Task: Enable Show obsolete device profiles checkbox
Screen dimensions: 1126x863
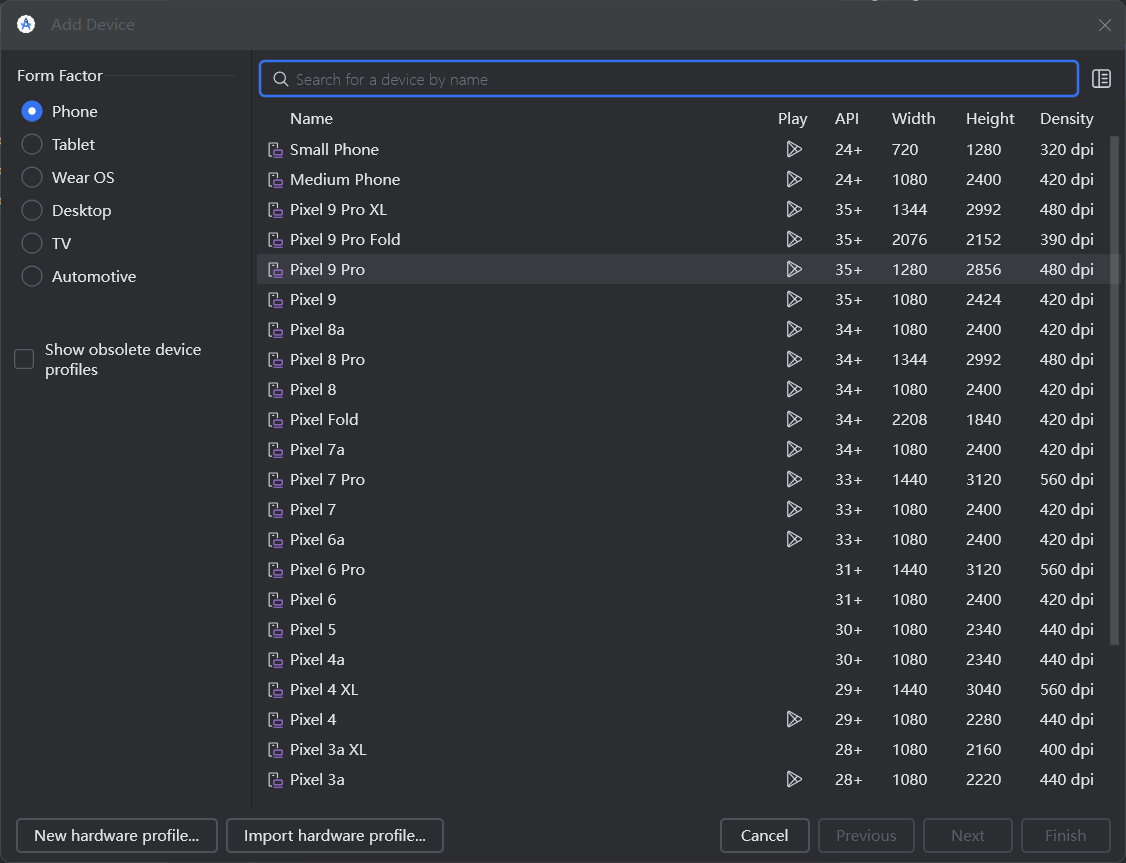Action: pyautogui.click(x=24, y=359)
